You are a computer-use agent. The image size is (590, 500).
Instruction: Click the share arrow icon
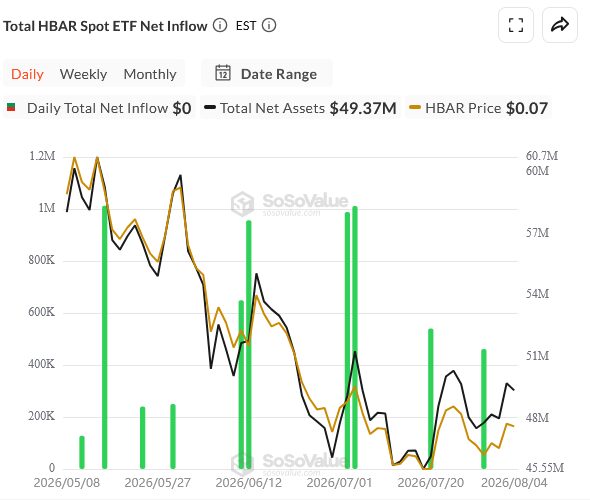pos(560,25)
